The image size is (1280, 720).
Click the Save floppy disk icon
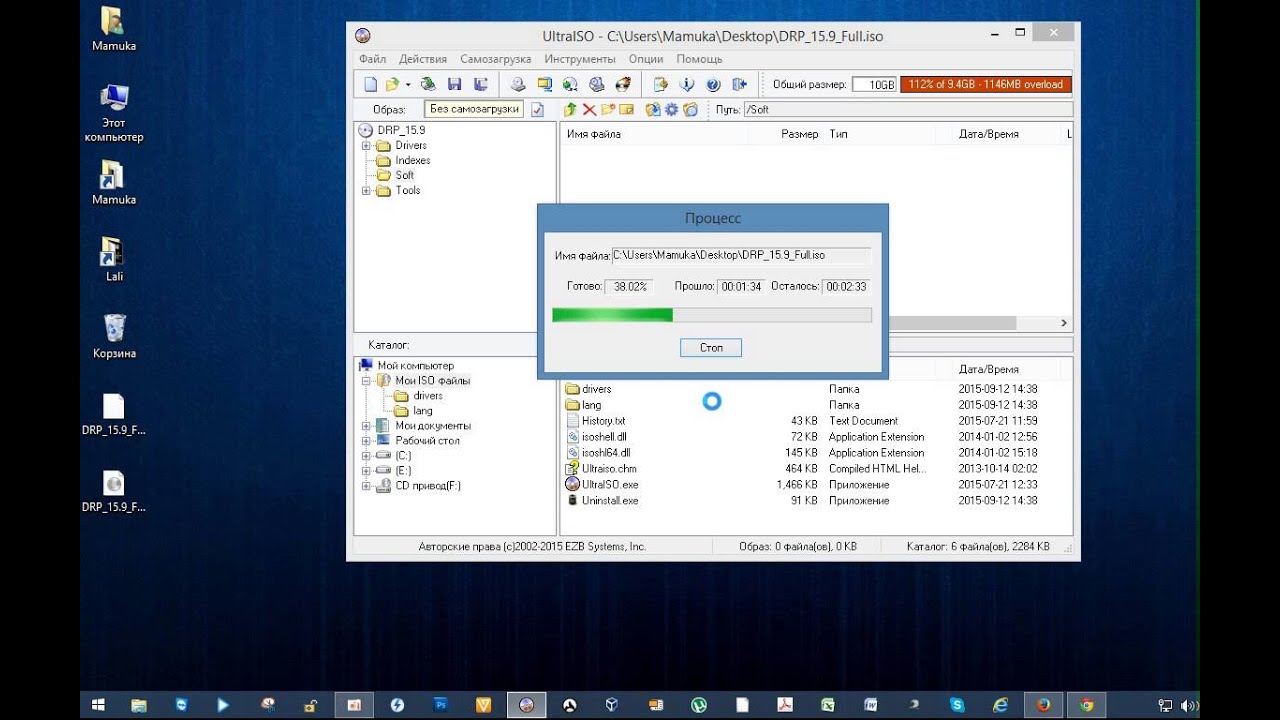click(x=455, y=85)
